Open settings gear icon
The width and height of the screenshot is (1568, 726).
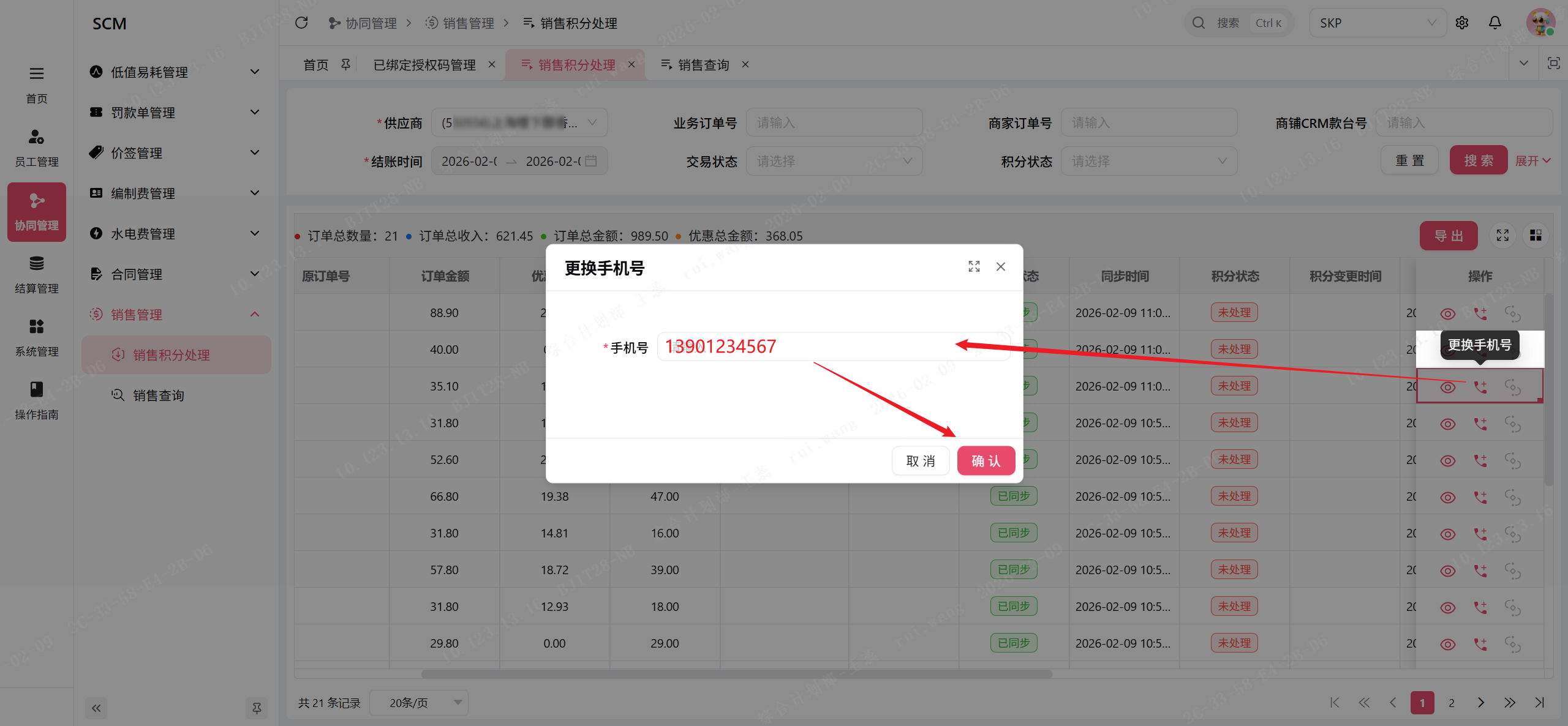[x=1461, y=23]
